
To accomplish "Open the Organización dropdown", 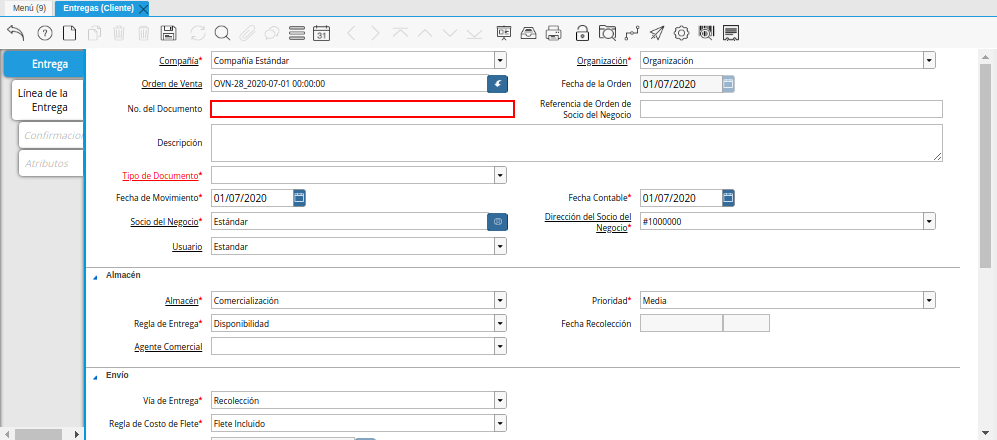I will 930,60.
